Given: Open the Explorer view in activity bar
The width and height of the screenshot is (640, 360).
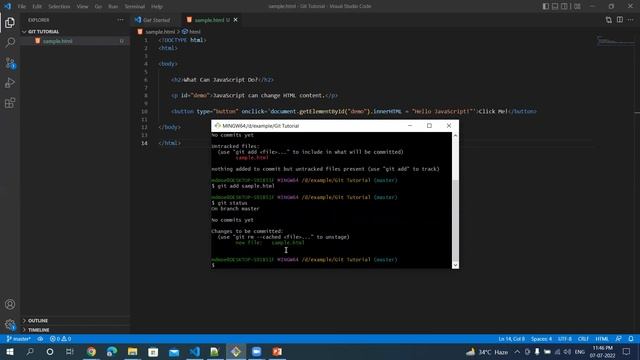Looking at the screenshot, I should 10,23.
